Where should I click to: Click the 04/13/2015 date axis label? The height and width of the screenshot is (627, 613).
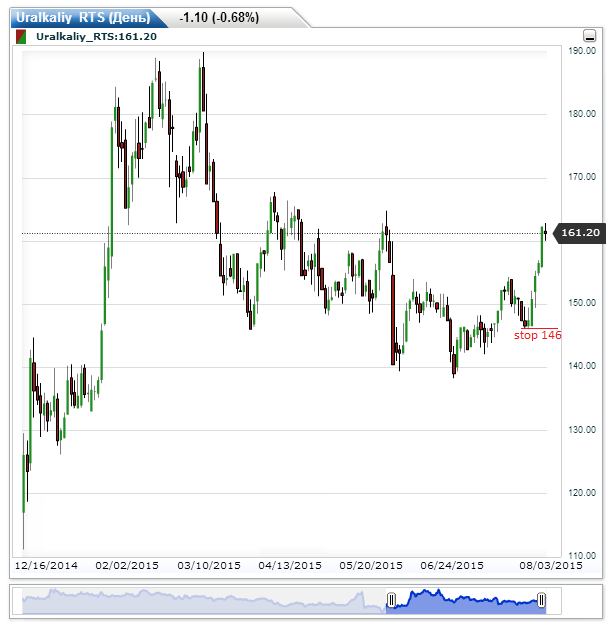(290, 566)
